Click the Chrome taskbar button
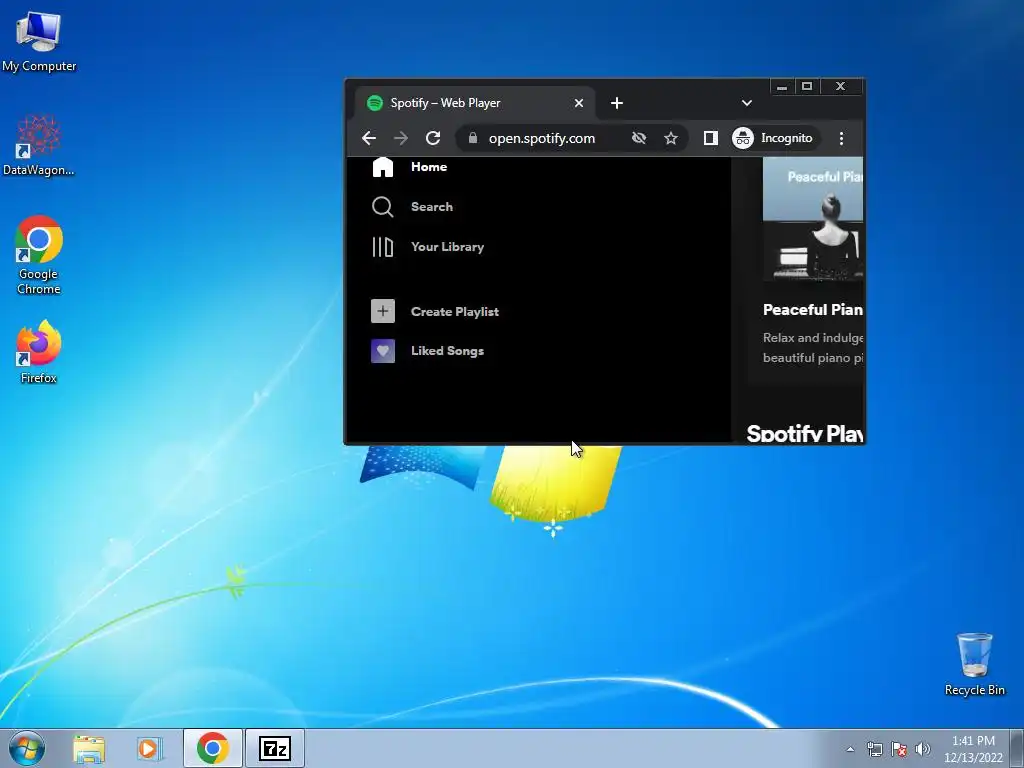This screenshot has height=768, width=1024. [x=213, y=748]
